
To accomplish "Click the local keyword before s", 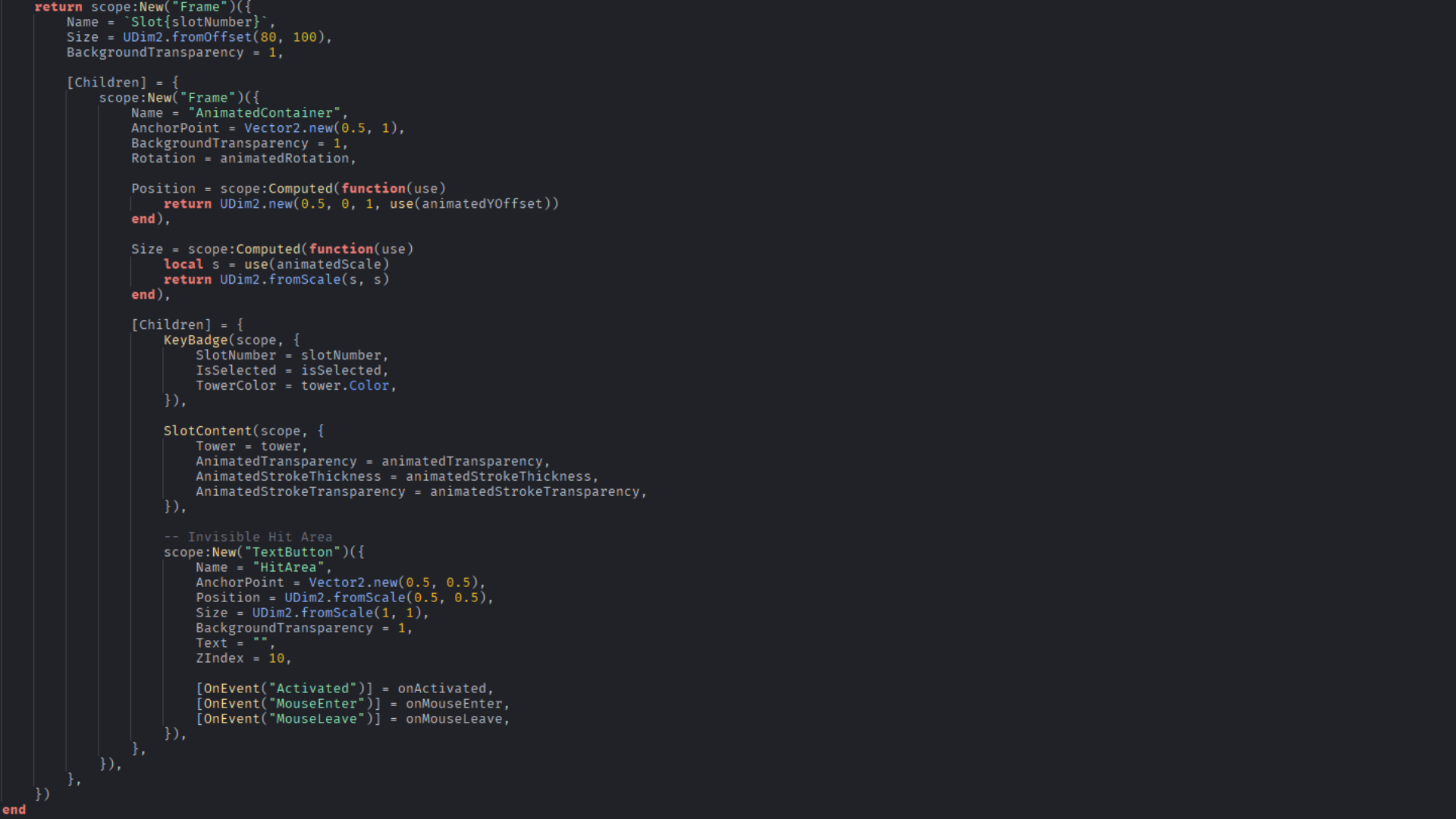I will click(x=184, y=265).
